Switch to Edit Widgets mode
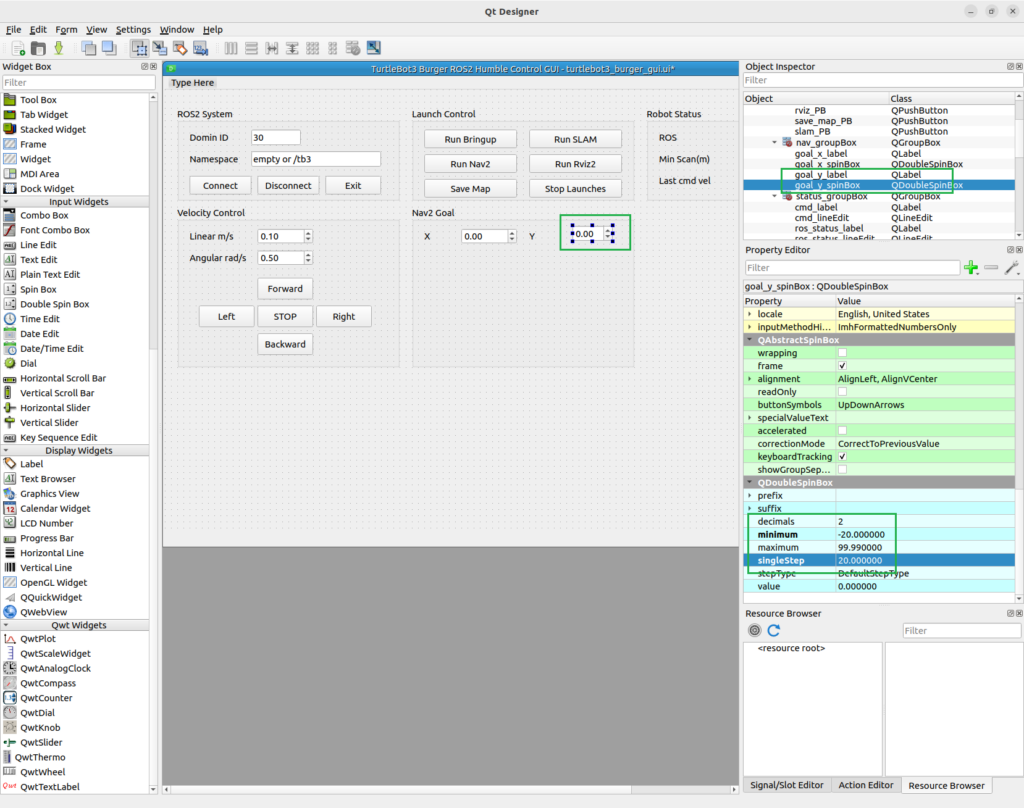The image size is (1024, 808). [139, 48]
